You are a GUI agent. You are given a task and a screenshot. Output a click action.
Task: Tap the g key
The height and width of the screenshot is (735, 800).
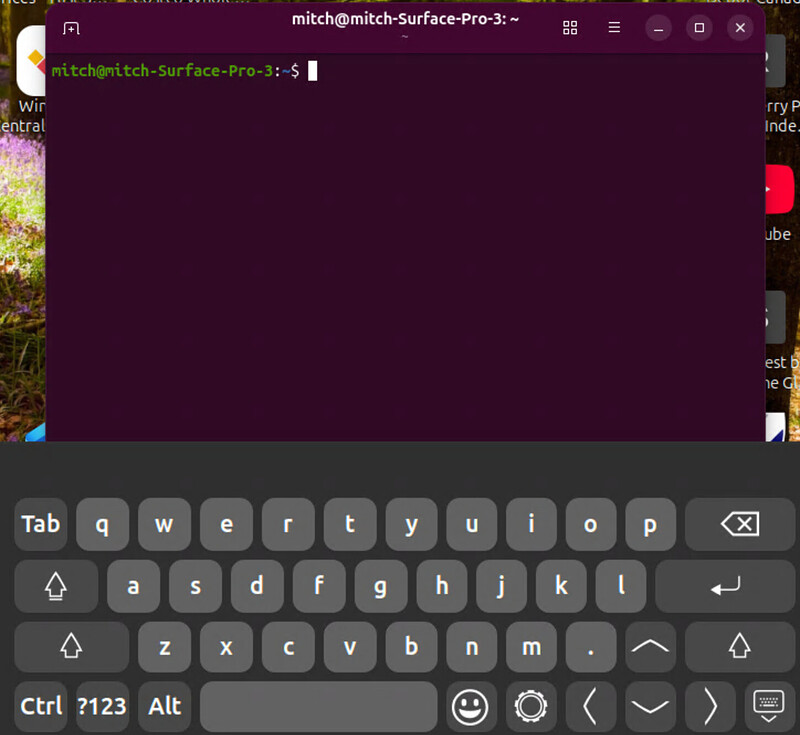381,586
